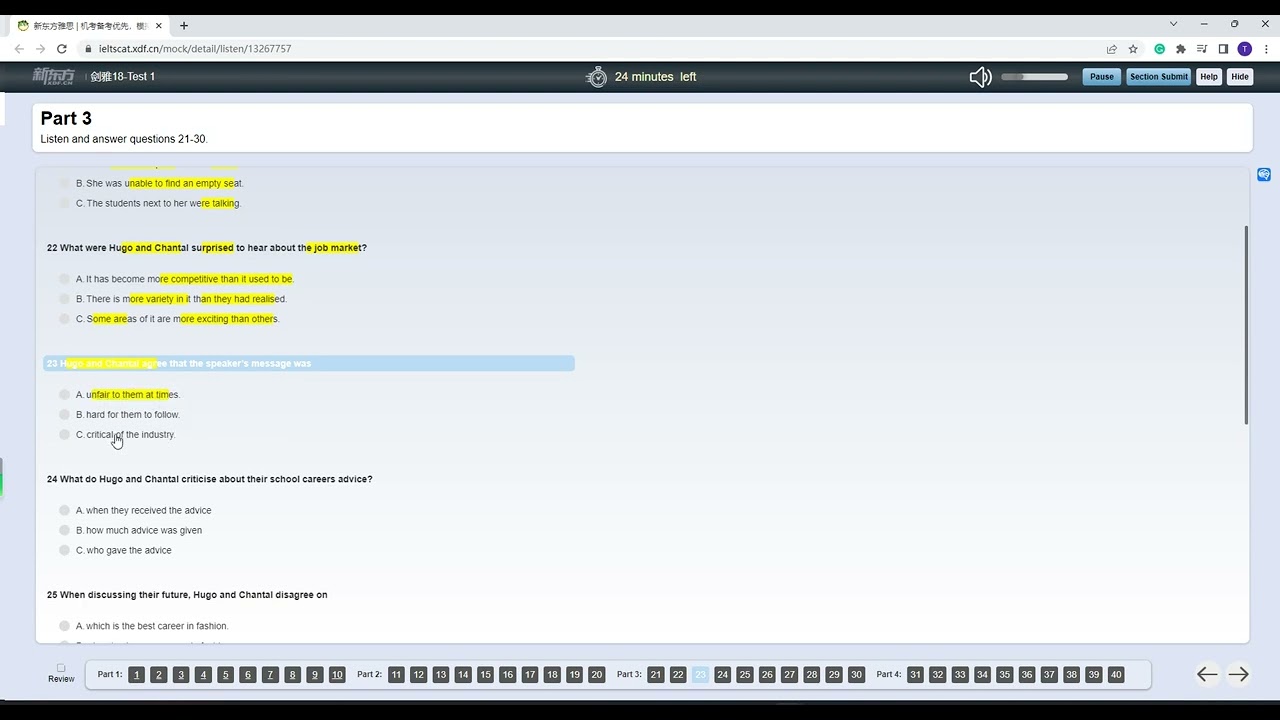The width and height of the screenshot is (1280, 720).
Task: Select Q24 option A when they received advice
Action: [64, 510]
